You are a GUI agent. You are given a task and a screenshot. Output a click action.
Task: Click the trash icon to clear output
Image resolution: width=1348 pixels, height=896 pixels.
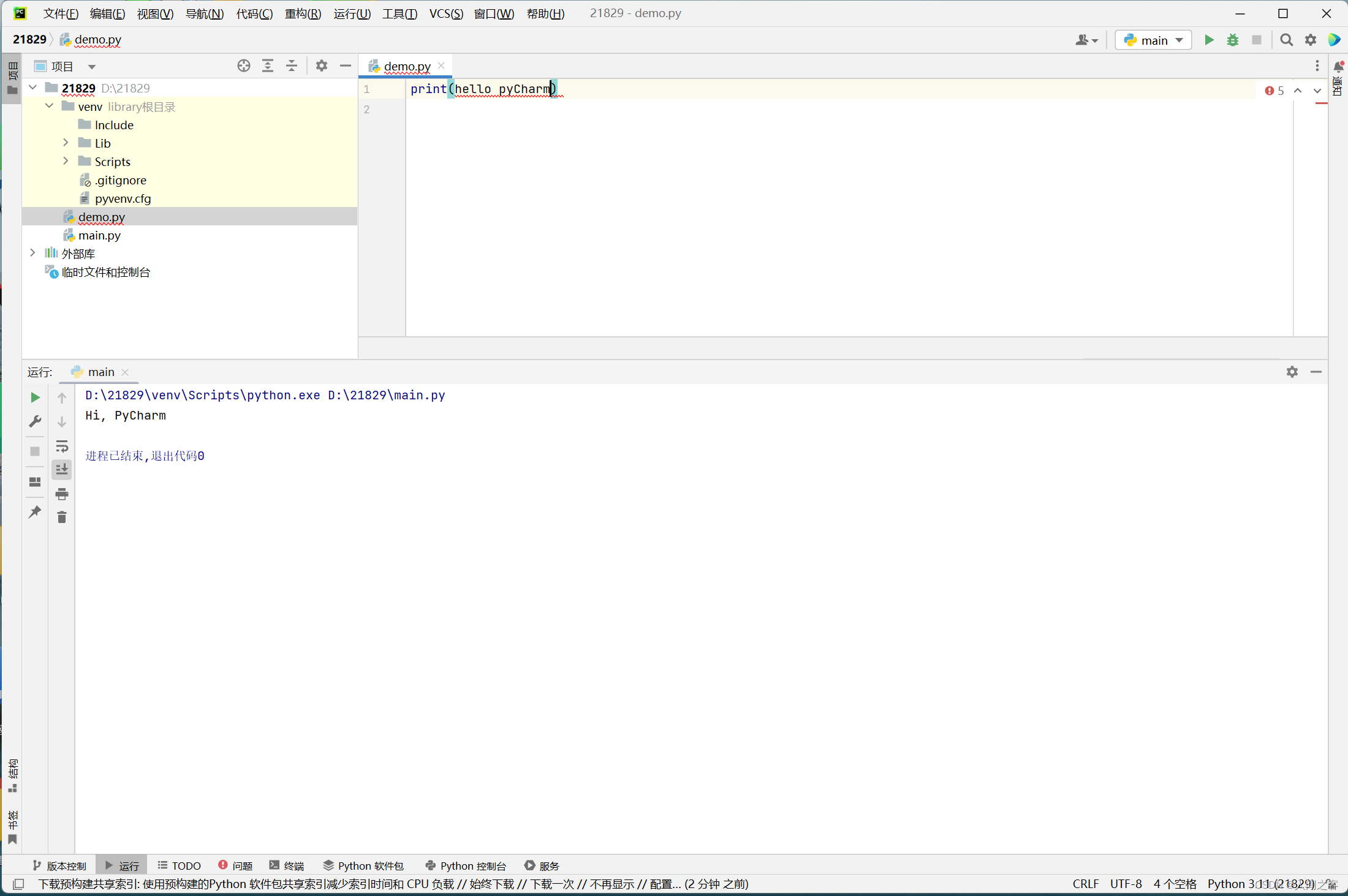[62, 518]
